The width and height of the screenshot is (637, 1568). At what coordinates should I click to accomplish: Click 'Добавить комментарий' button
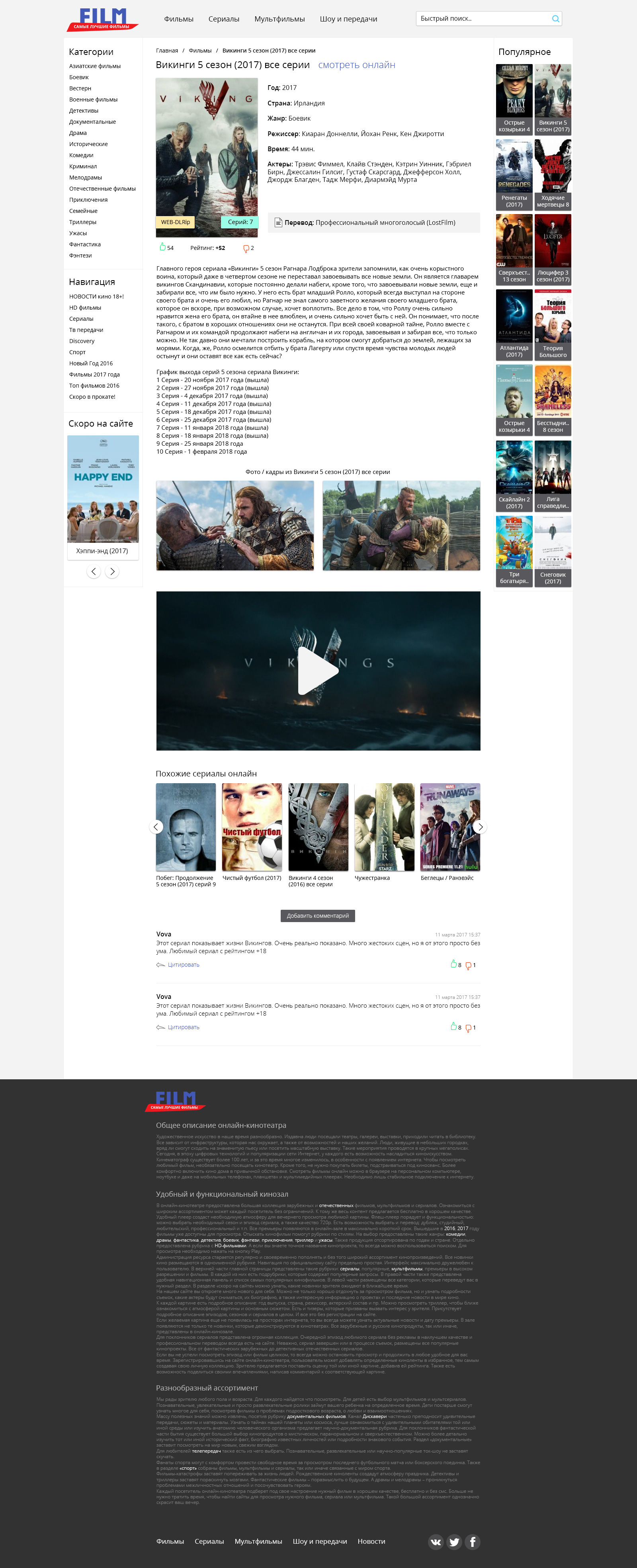(x=317, y=915)
